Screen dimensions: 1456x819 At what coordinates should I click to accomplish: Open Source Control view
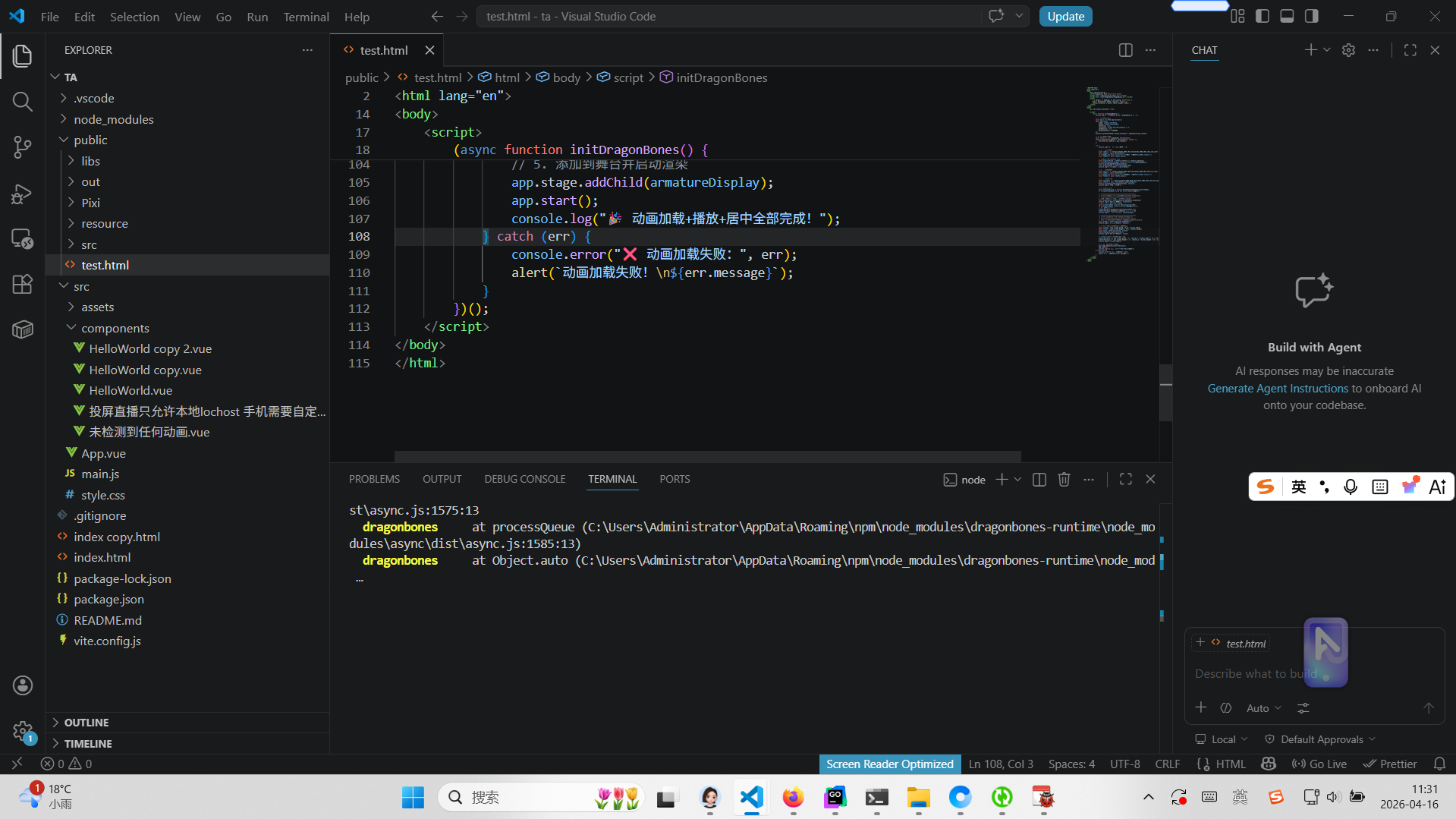[23, 147]
